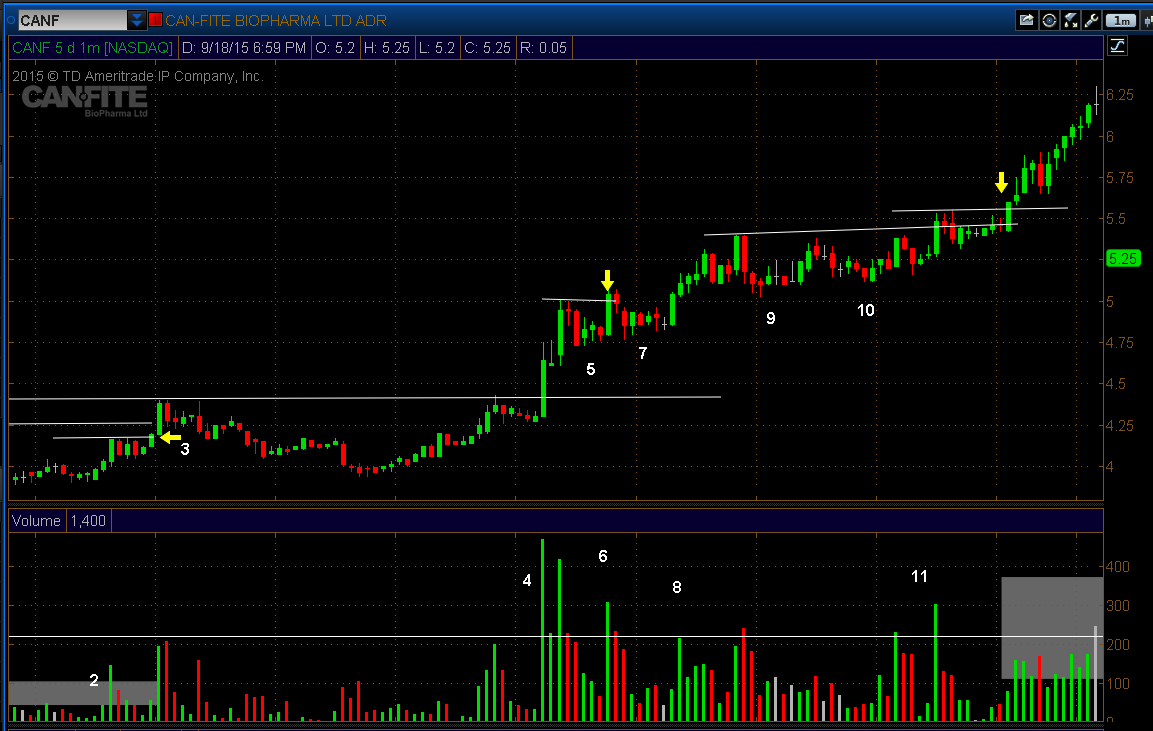Click the H: 5.25 high value
The image size is (1153, 731).
pyautogui.click(x=386, y=48)
